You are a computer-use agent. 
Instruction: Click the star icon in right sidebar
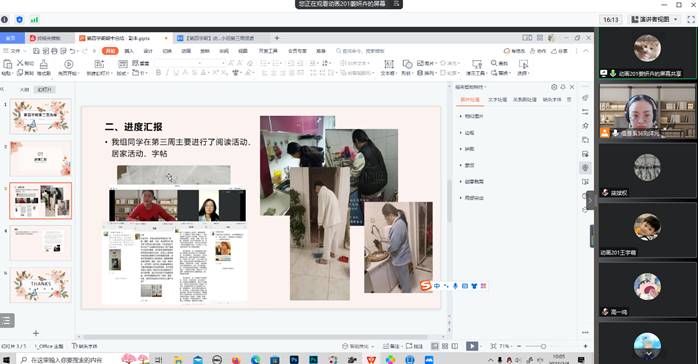[585, 126]
